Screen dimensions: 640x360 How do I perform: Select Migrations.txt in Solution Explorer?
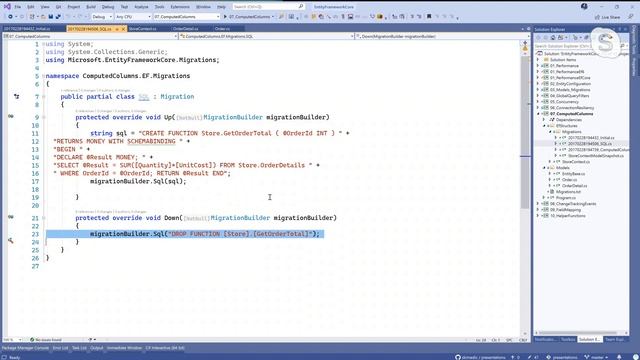(x=568, y=192)
